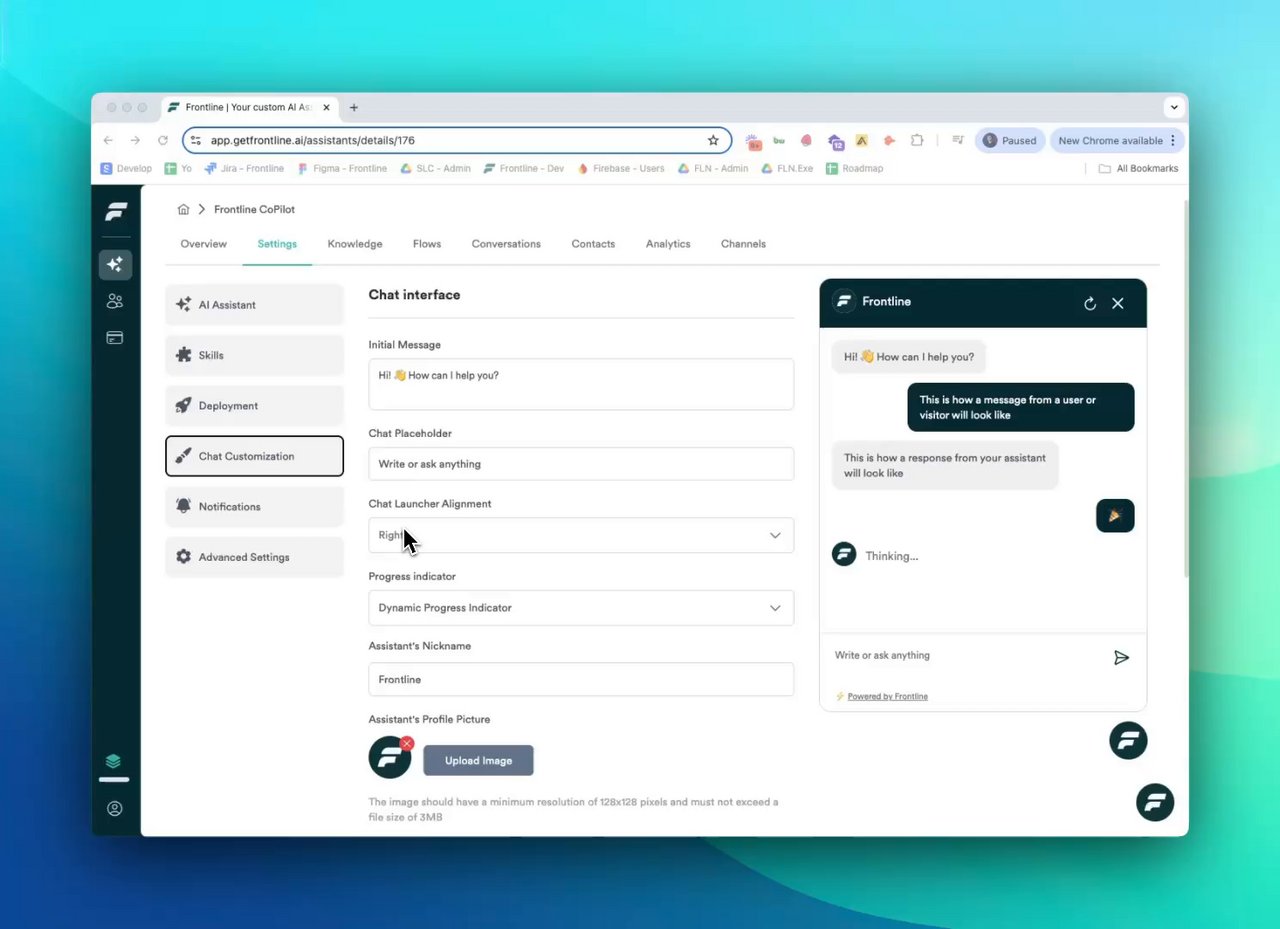The height and width of the screenshot is (929, 1280).
Task: Click the send message arrow in chat preview
Action: [1121, 657]
